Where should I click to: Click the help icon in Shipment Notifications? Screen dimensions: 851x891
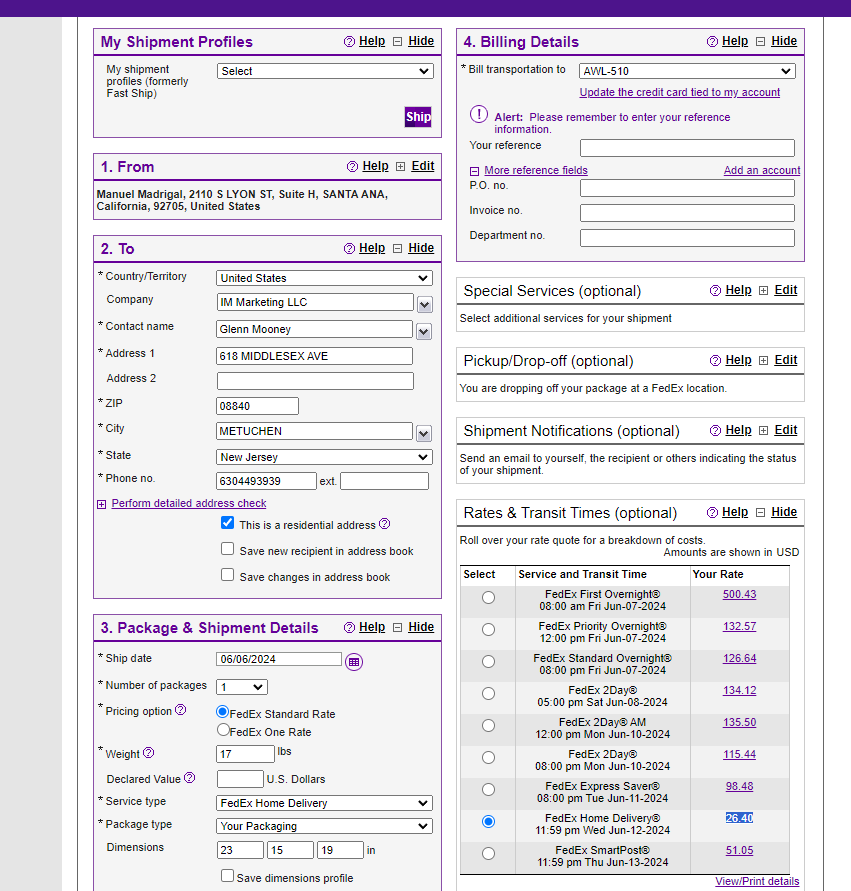pos(716,430)
